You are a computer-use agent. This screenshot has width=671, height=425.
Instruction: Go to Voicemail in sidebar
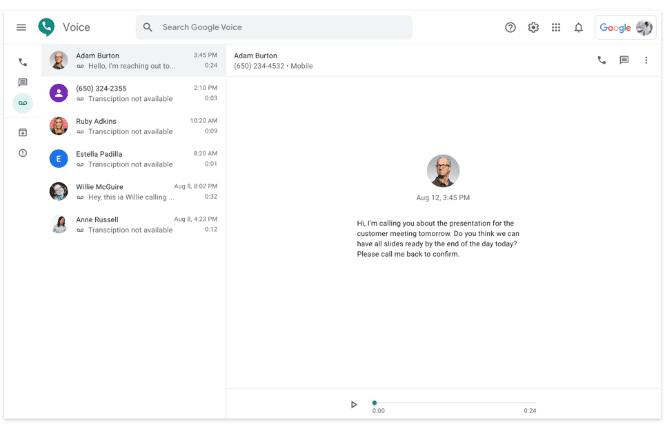(x=23, y=103)
